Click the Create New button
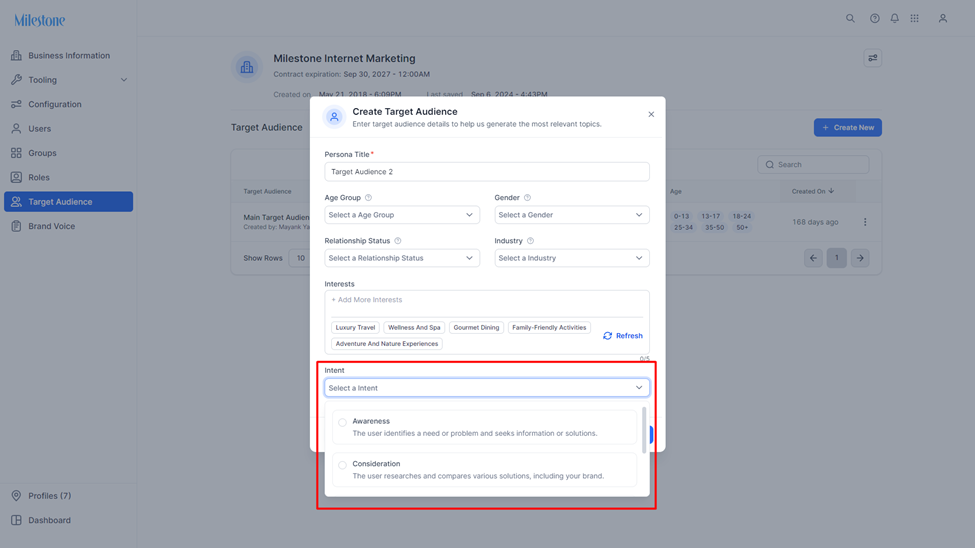975x548 pixels. [848, 128]
